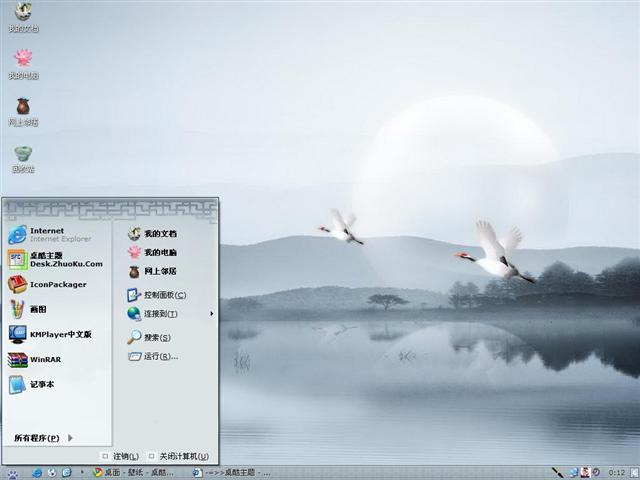Open 我的电脑 in the Start menu
The image size is (640, 480).
point(152,252)
